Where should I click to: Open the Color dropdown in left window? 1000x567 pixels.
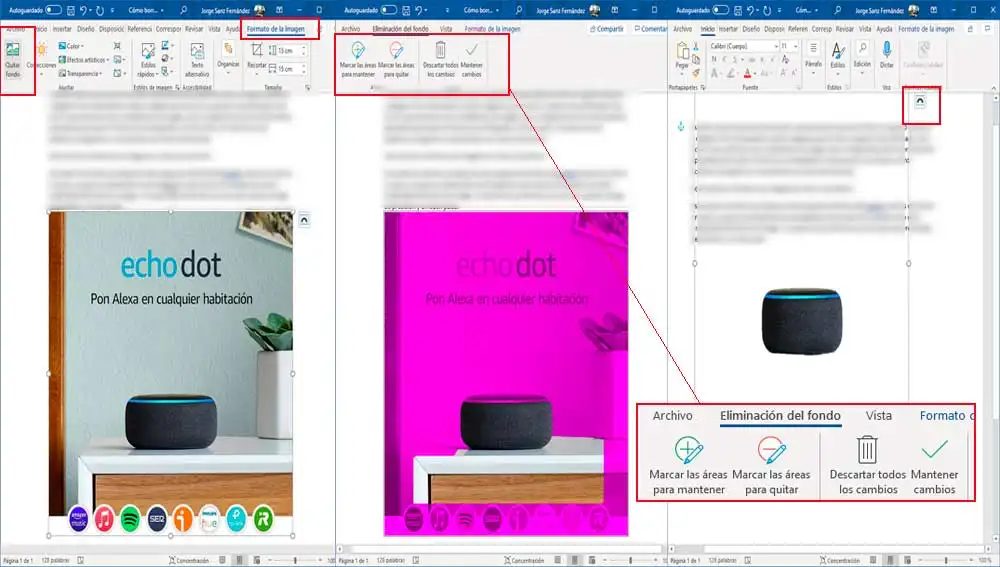(x=71, y=46)
